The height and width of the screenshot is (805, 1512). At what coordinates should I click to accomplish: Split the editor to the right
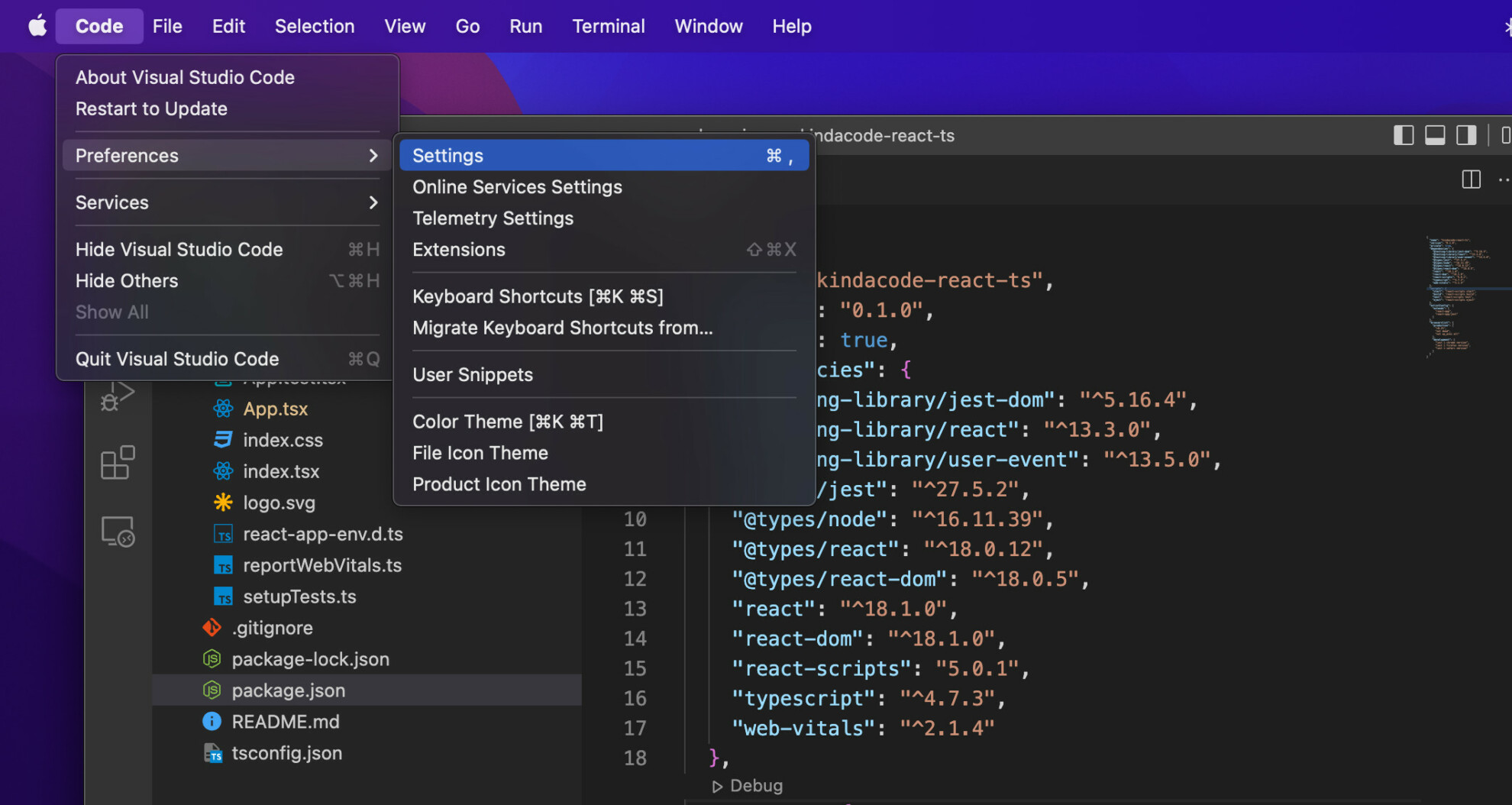click(x=1471, y=179)
